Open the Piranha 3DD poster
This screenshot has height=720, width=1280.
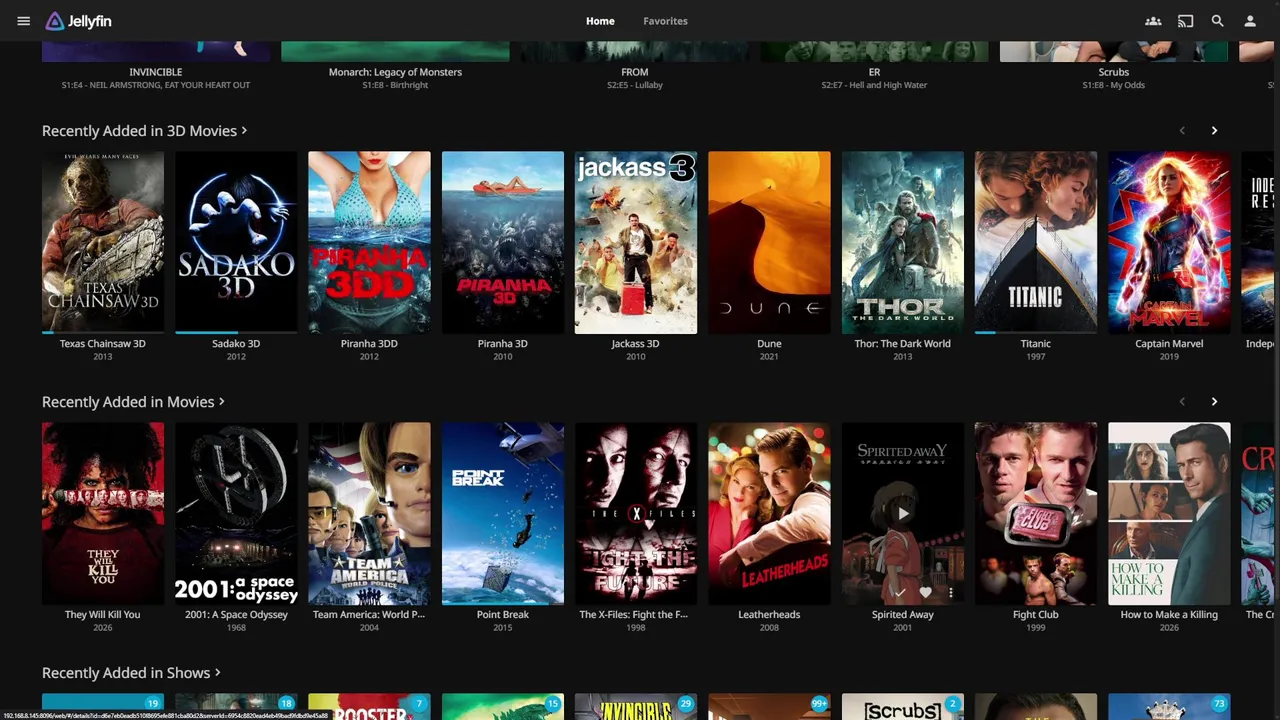click(369, 242)
